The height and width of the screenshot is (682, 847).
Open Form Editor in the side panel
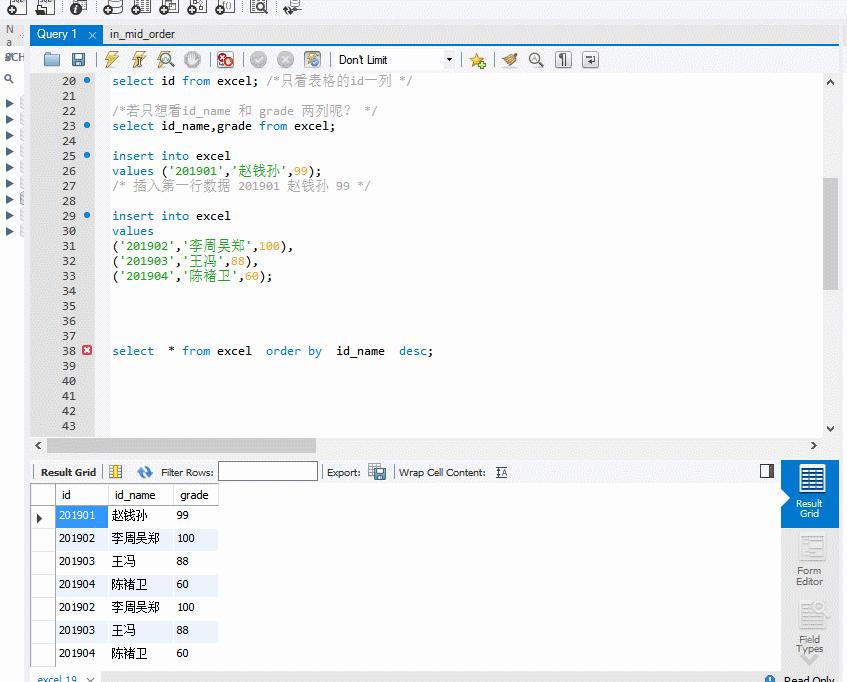(810, 562)
